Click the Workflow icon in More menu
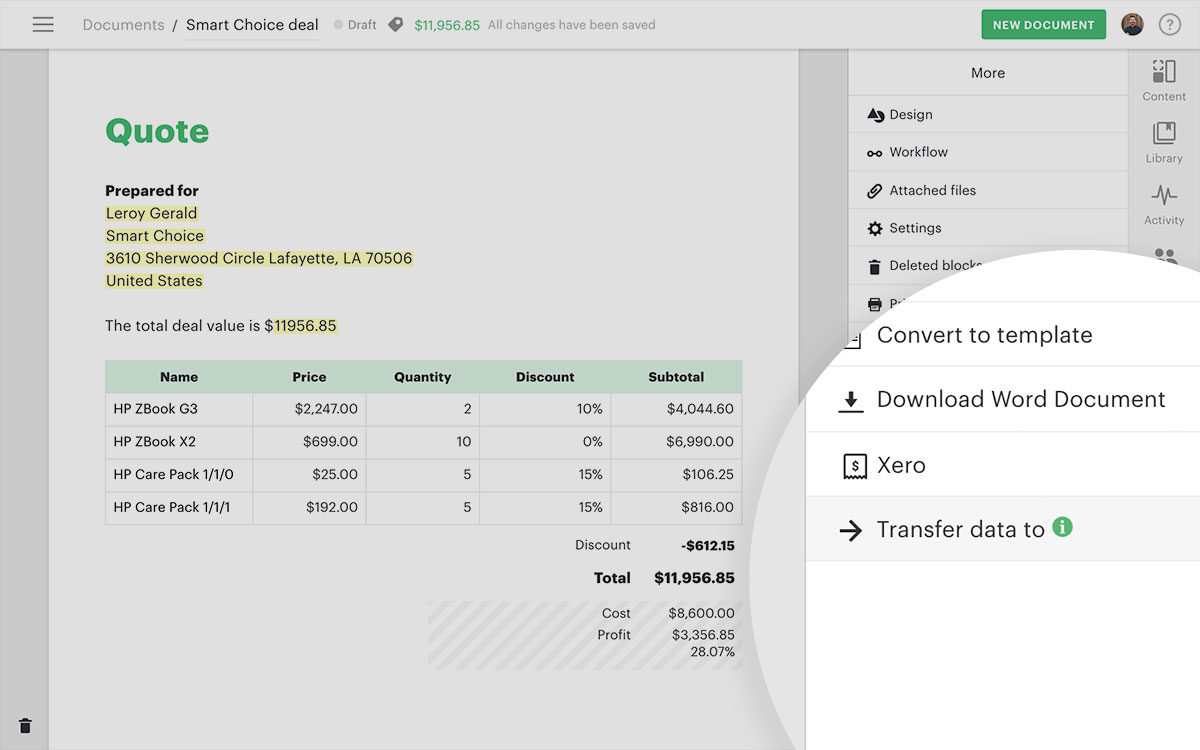1200x750 pixels. 875,153
